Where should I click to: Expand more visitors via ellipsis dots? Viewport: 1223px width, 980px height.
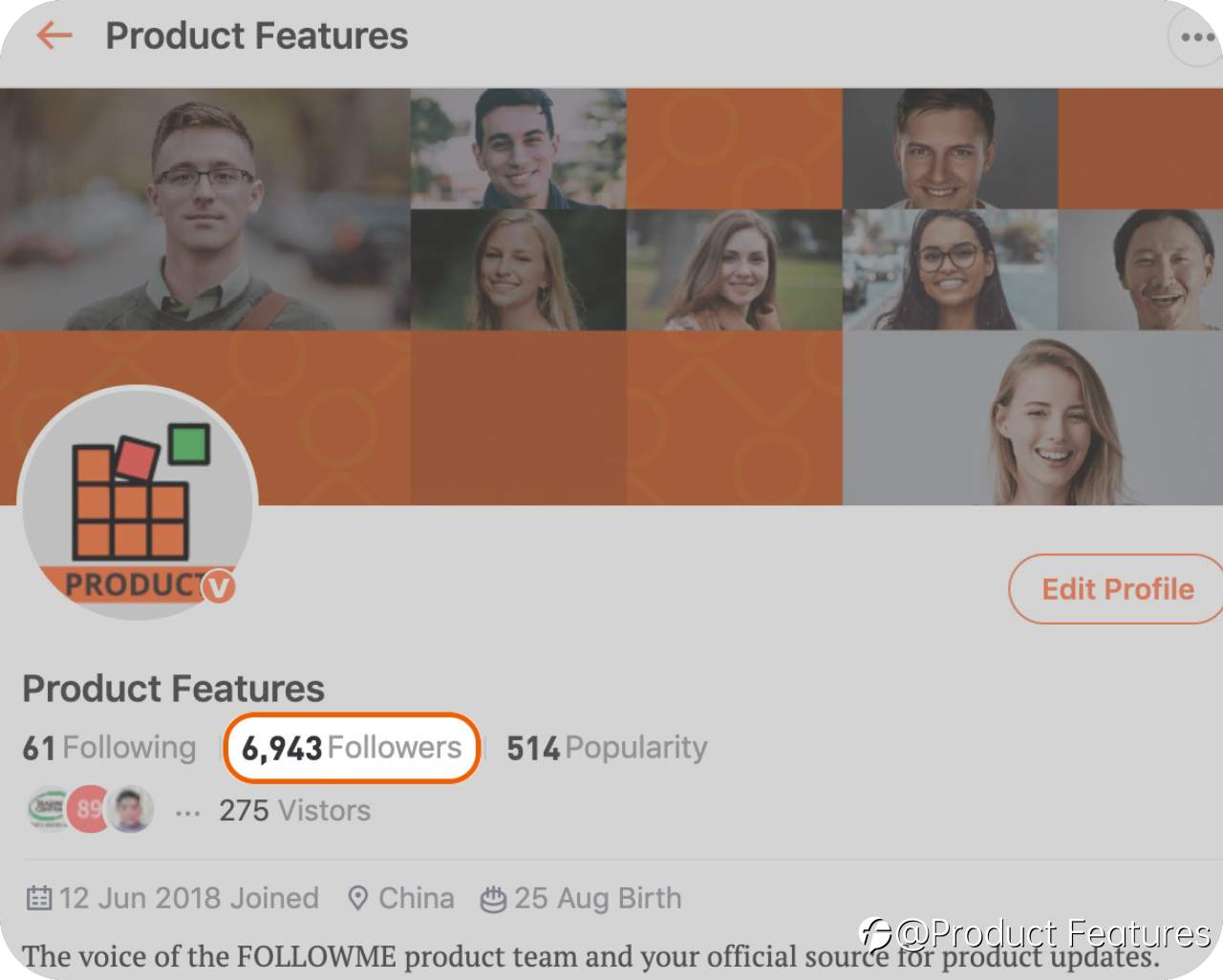click(x=187, y=814)
